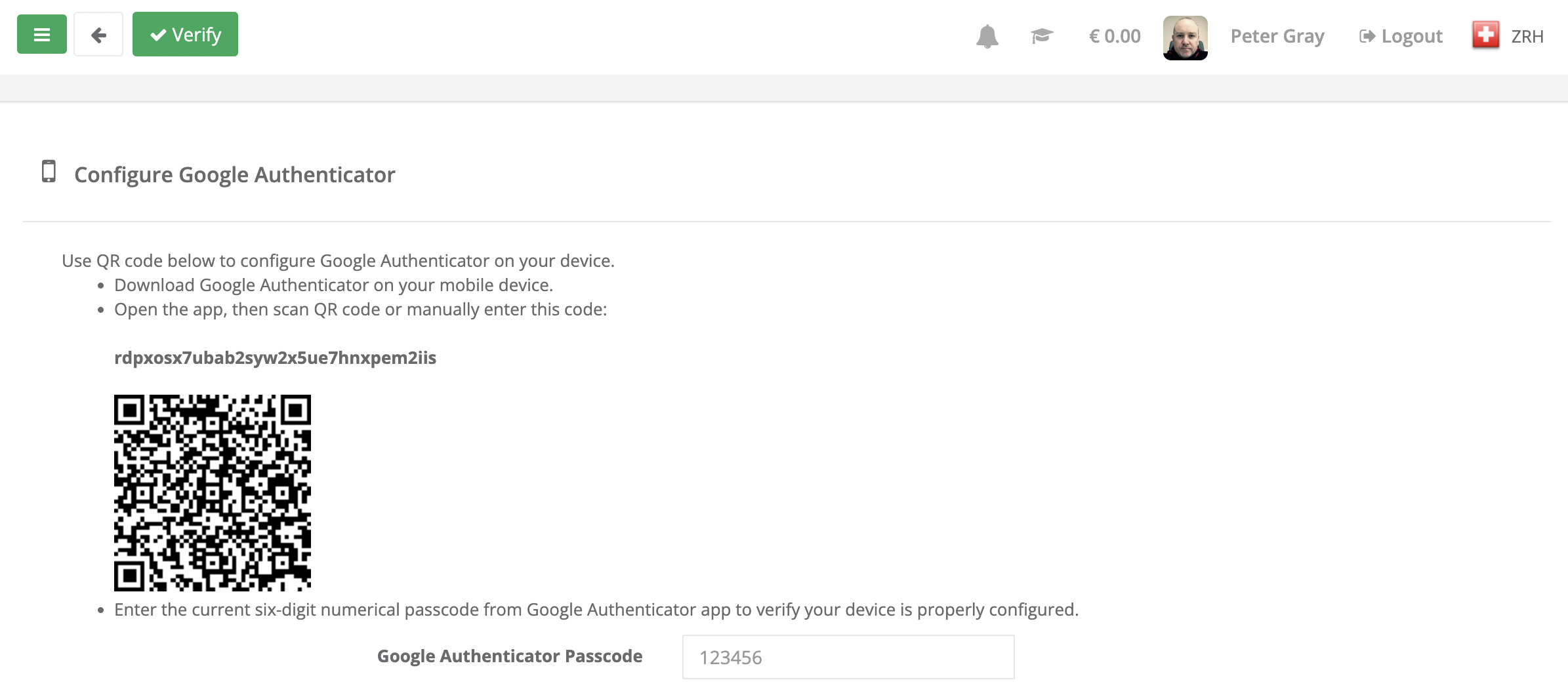Open the notifications bell icon
The image size is (1568, 695).
coord(987,36)
